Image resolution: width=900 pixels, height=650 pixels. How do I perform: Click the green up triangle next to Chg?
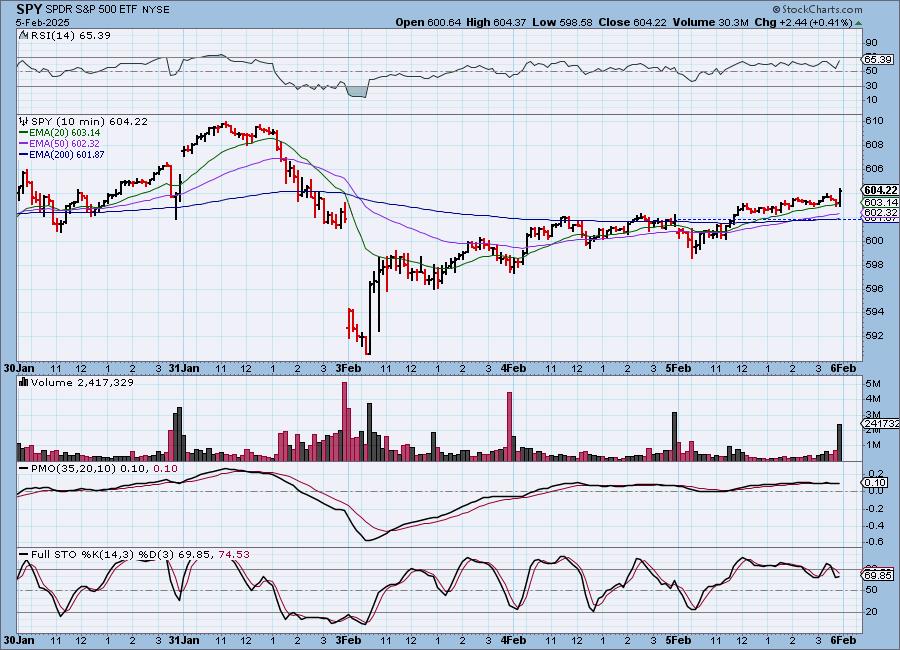tap(858, 23)
